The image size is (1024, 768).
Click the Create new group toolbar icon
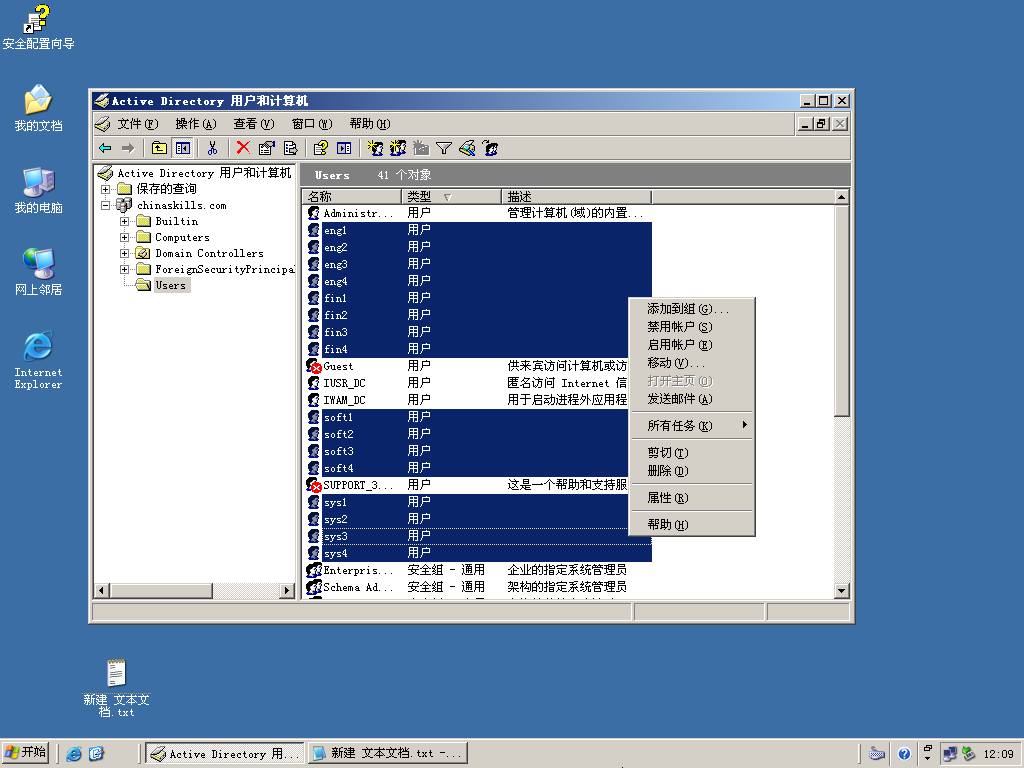click(398, 148)
